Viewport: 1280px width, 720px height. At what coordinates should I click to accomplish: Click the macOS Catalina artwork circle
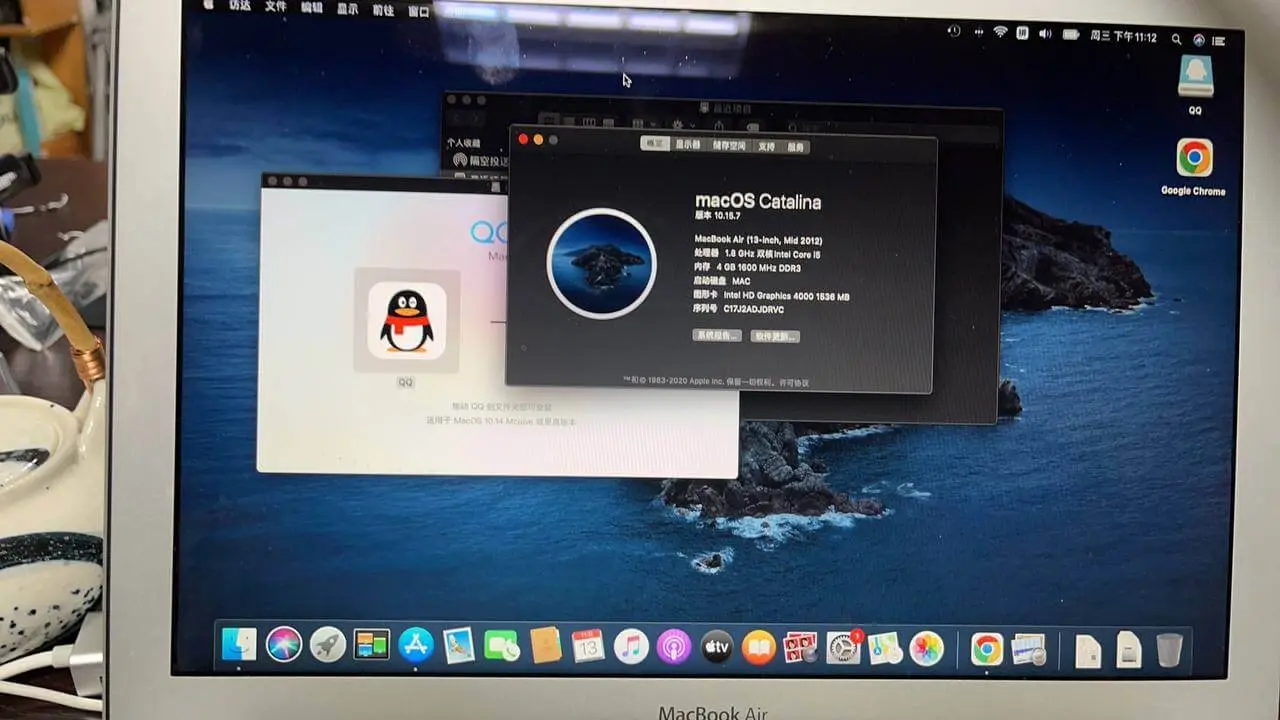click(x=601, y=263)
